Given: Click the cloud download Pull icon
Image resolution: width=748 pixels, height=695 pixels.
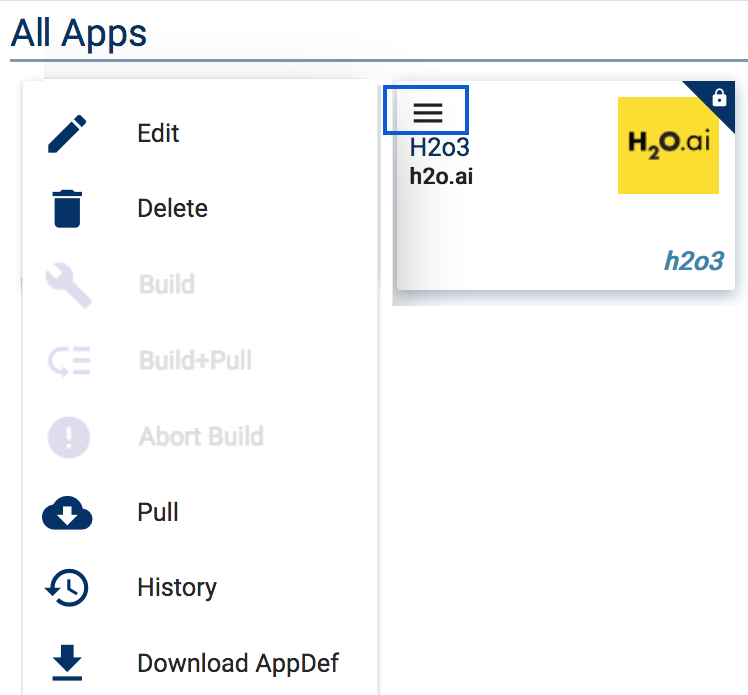Looking at the screenshot, I should pyautogui.click(x=67, y=513).
